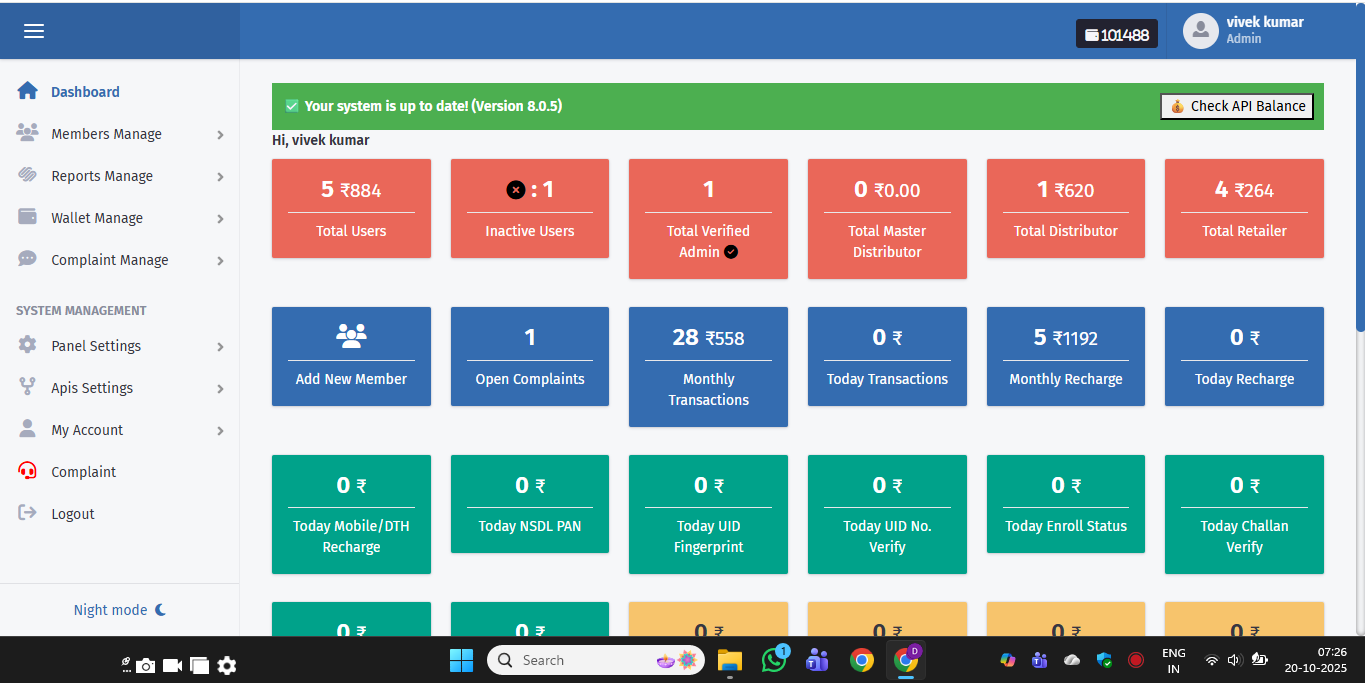Click the Add New Member people icon
Viewport: 1365px width, 683px height.
click(x=351, y=336)
